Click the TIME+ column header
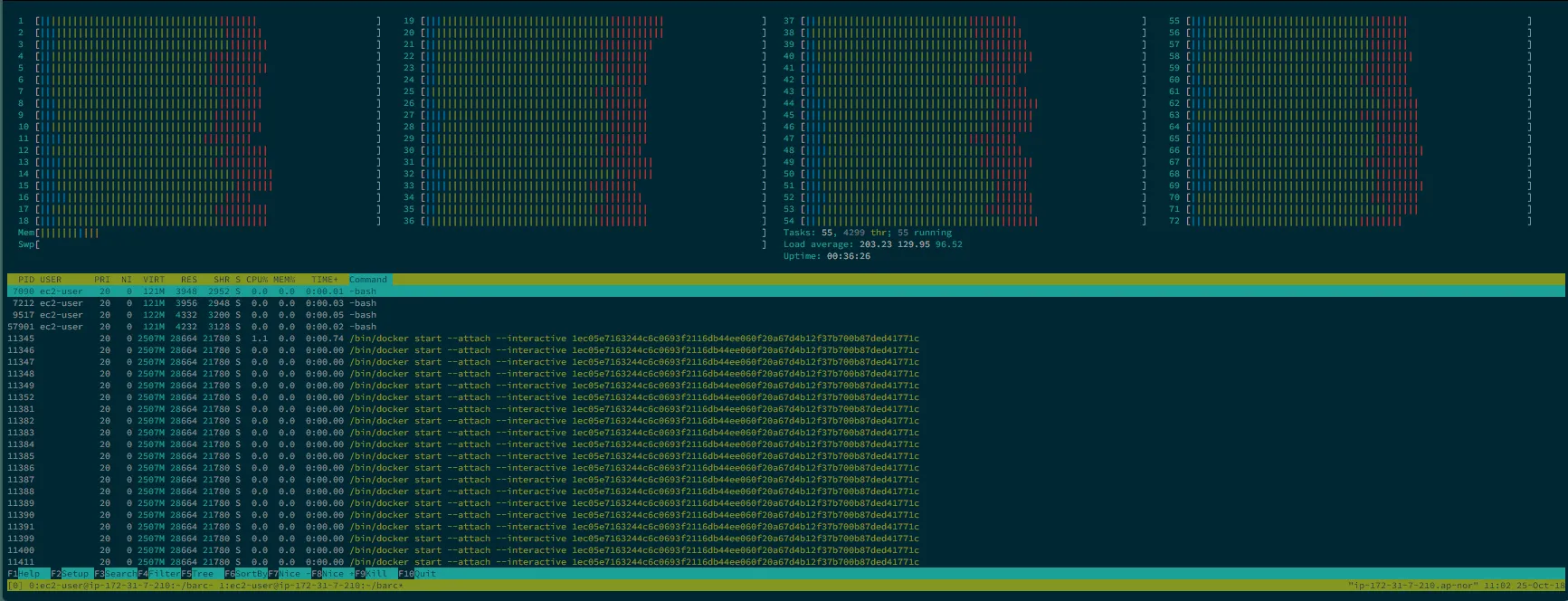The width and height of the screenshot is (1568, 601). coord(323,280)
